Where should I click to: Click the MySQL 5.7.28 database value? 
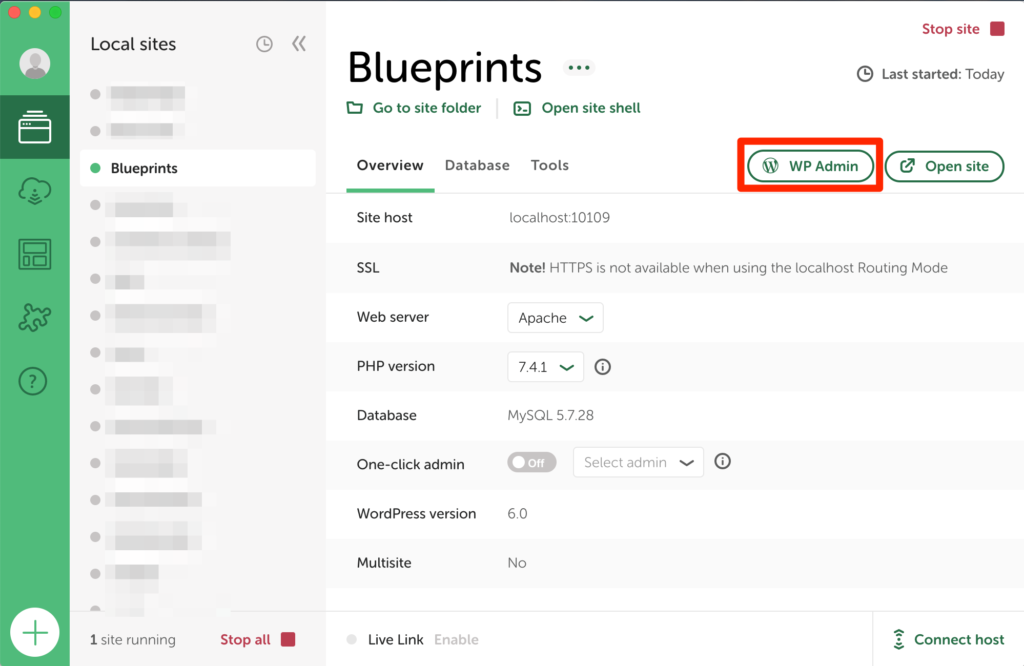(551, 415)
